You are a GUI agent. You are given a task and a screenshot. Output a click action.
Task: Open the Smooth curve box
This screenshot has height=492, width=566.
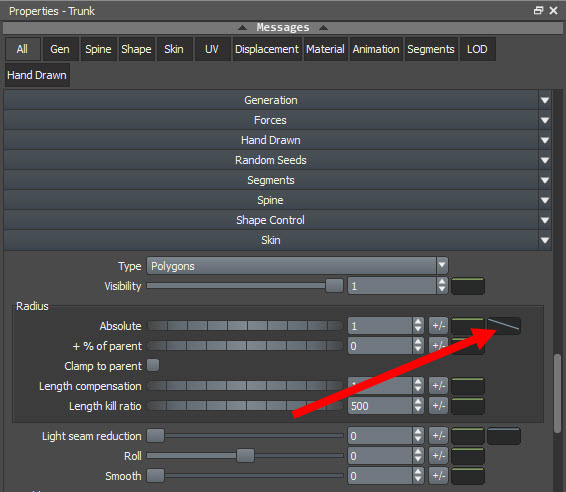(467, 476)
